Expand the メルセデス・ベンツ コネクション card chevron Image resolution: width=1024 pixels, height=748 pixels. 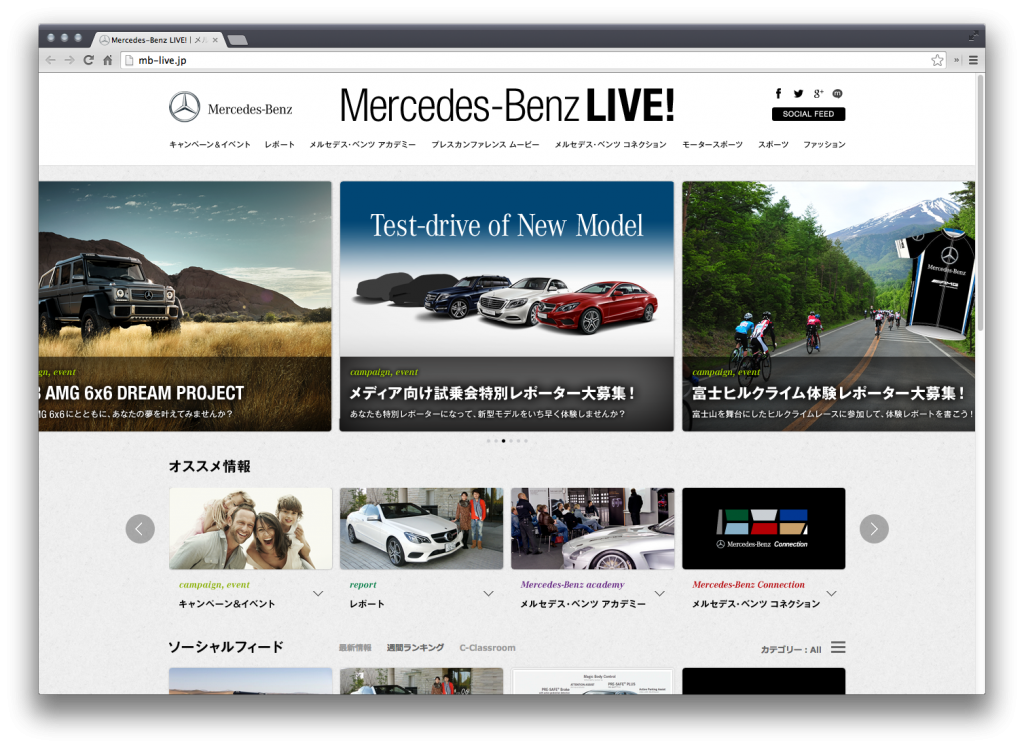coord(831,594)
